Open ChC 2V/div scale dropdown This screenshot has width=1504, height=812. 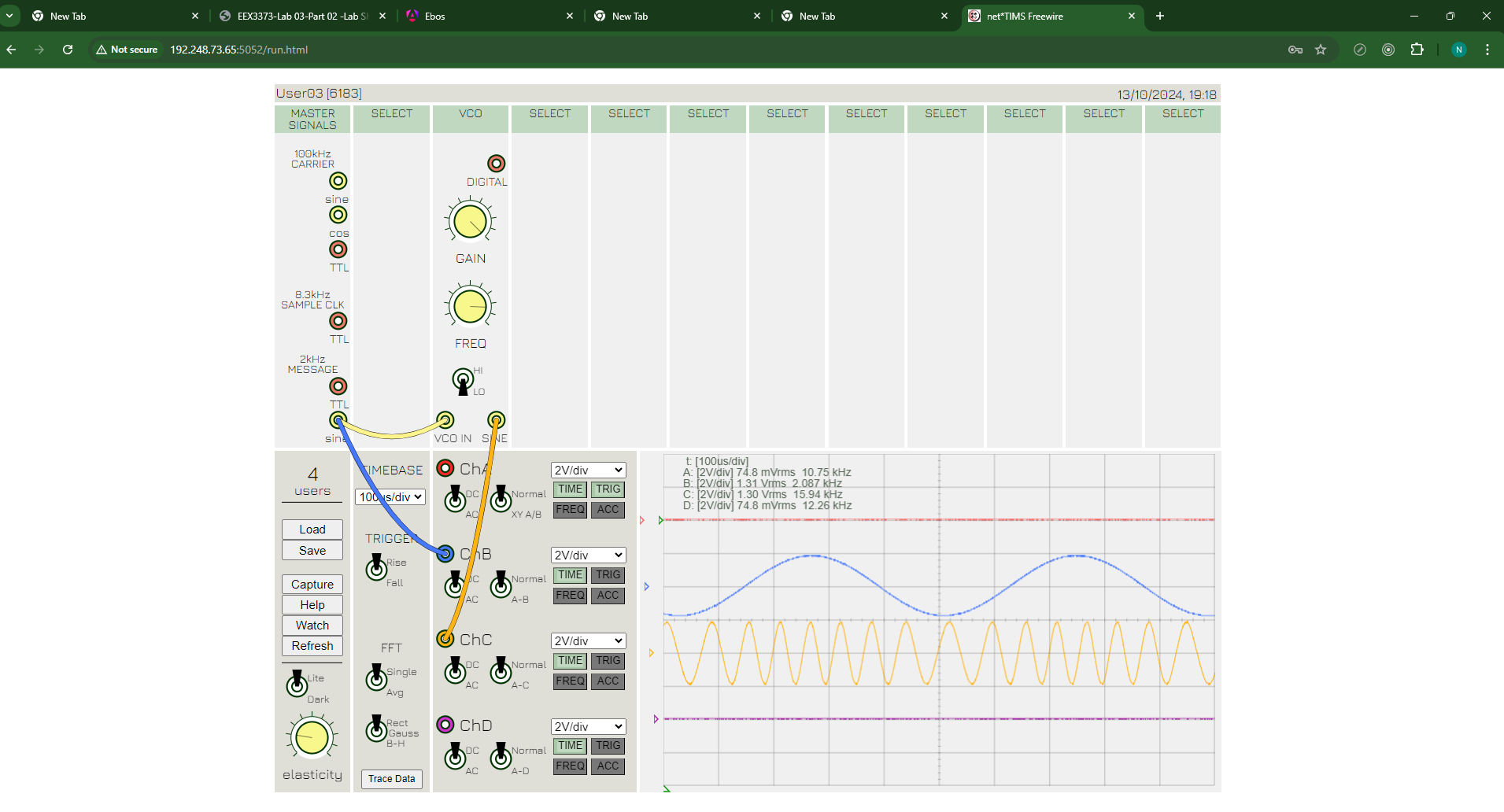589,640
